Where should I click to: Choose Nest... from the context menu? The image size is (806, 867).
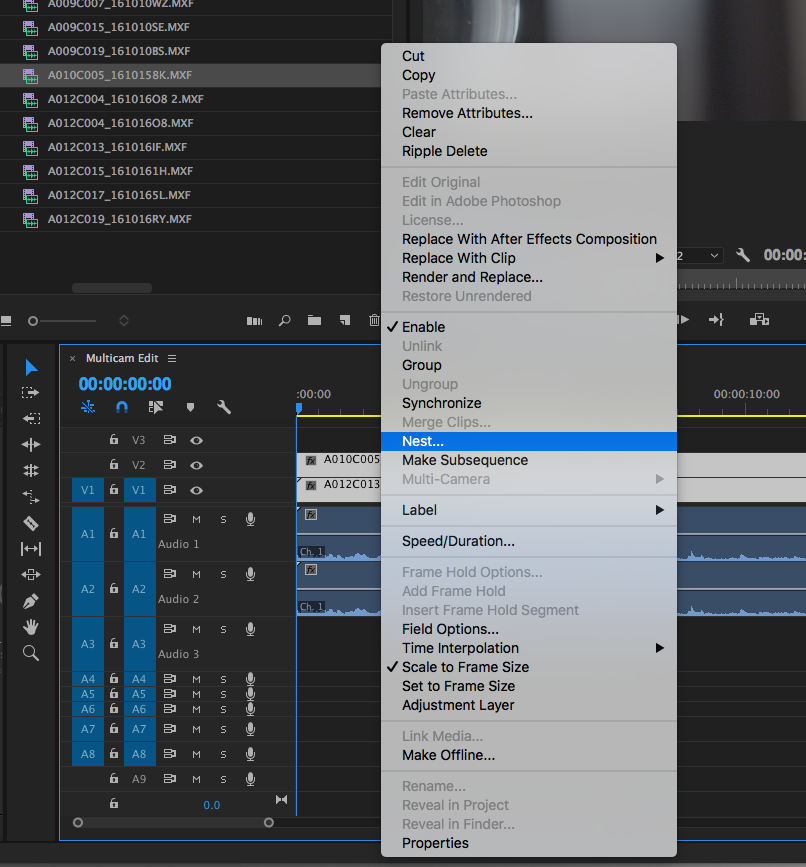click(423, 441)
